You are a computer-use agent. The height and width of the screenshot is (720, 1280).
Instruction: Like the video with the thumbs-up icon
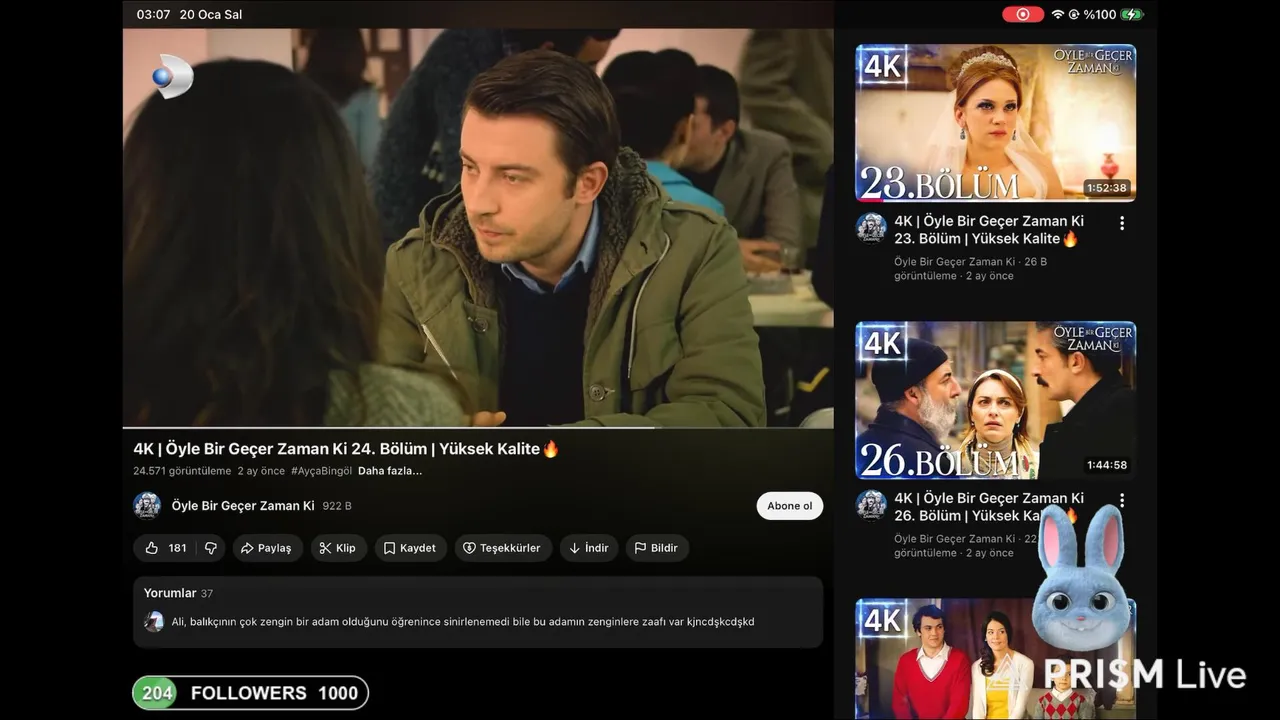coord(152,548)
